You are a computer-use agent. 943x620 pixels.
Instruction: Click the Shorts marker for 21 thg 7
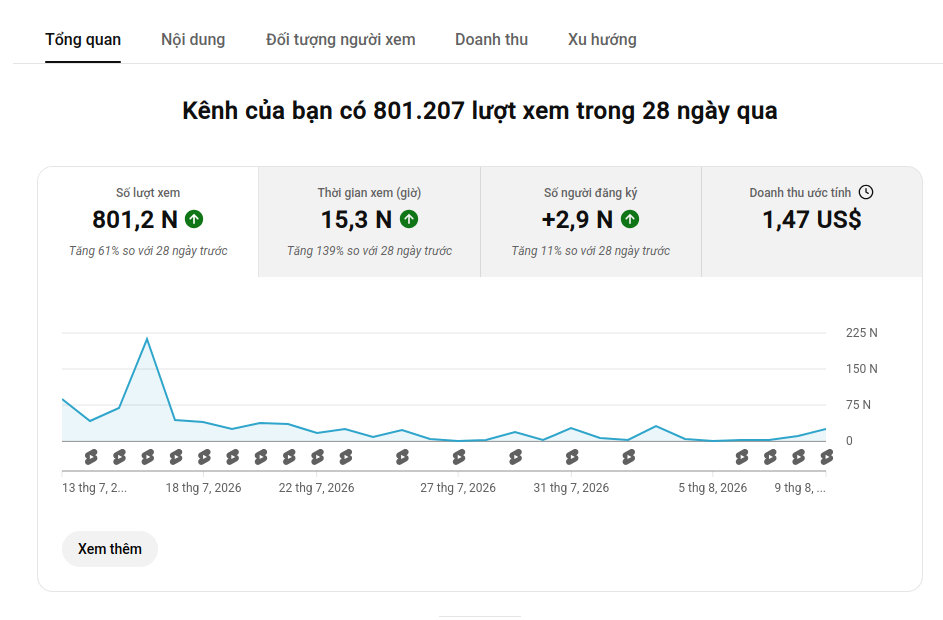[289, 458]
